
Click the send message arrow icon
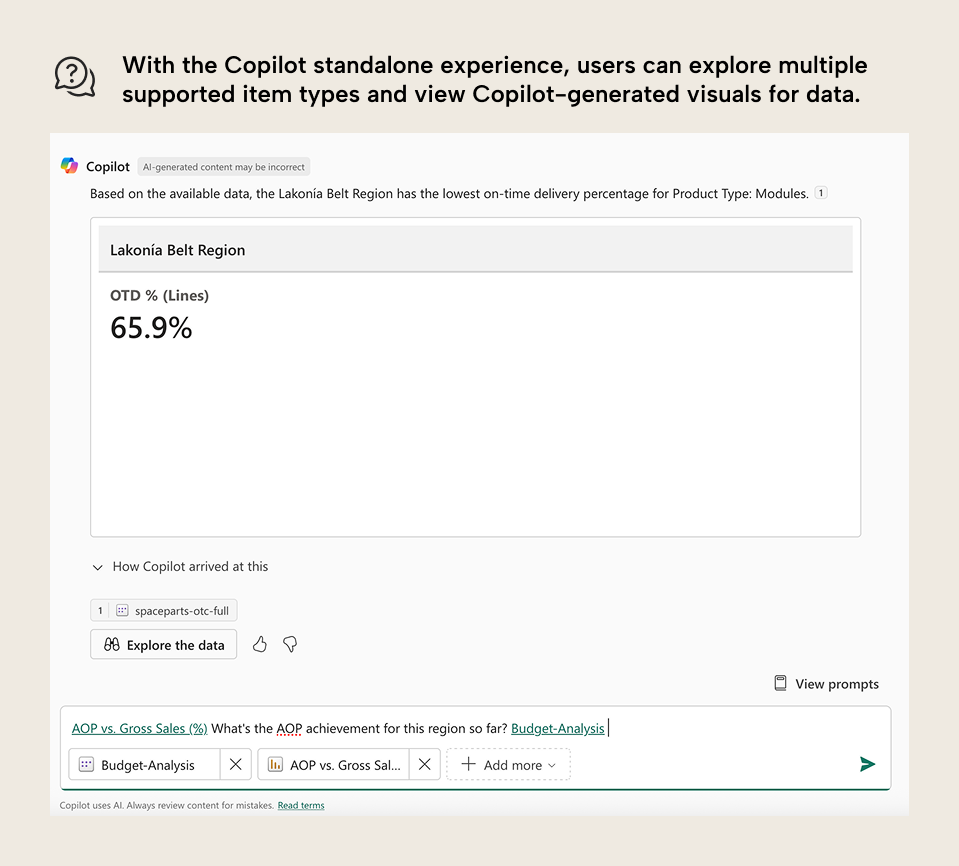[867, 764]
